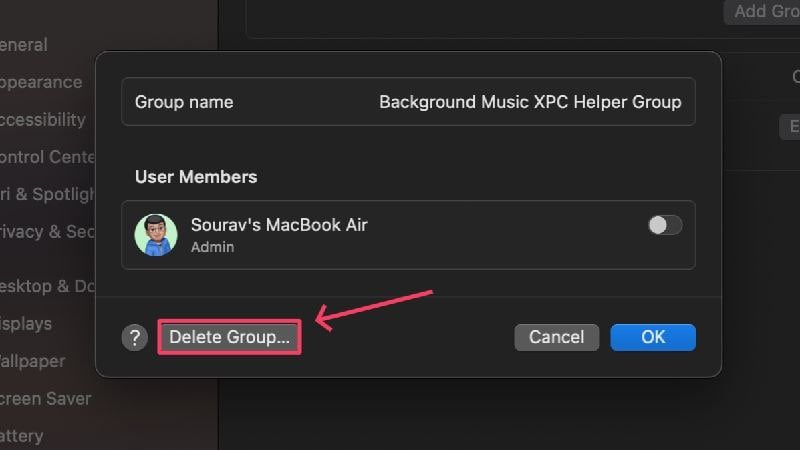
Task: Go to Accessibility settings in sidebar
Action: tap(43, 120)
